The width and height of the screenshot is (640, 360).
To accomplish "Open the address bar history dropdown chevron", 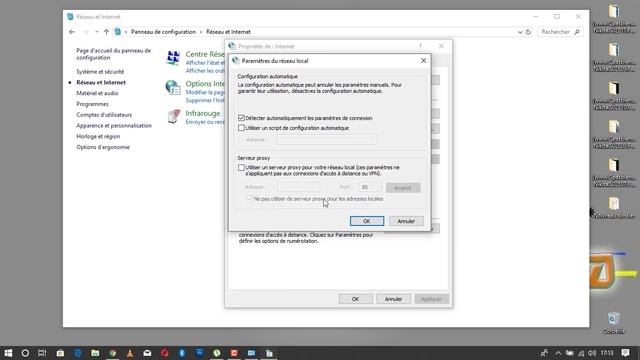I will [520, 32].
